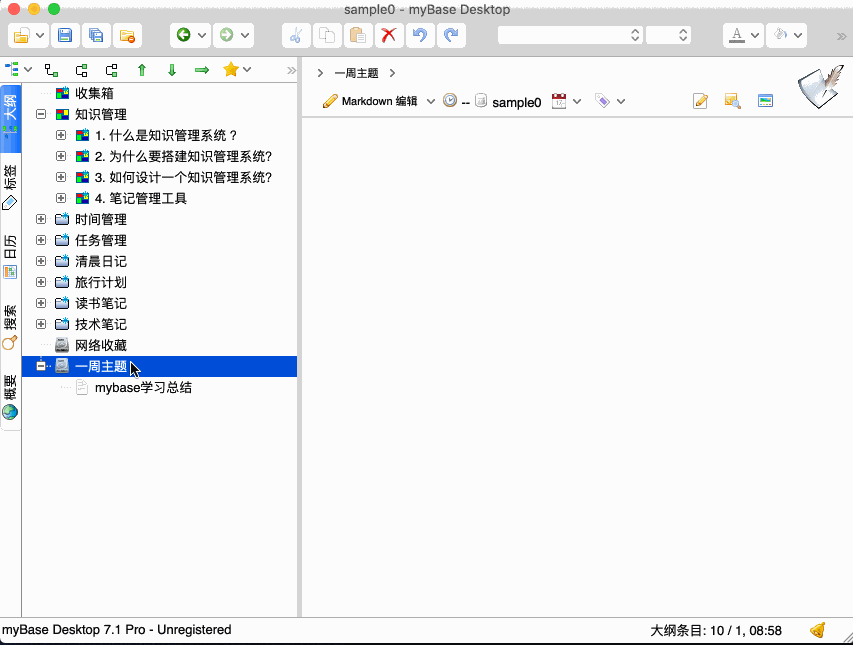
Task: Open Markdown 编辑 dropdown arrow
Action: pos(431,101)
